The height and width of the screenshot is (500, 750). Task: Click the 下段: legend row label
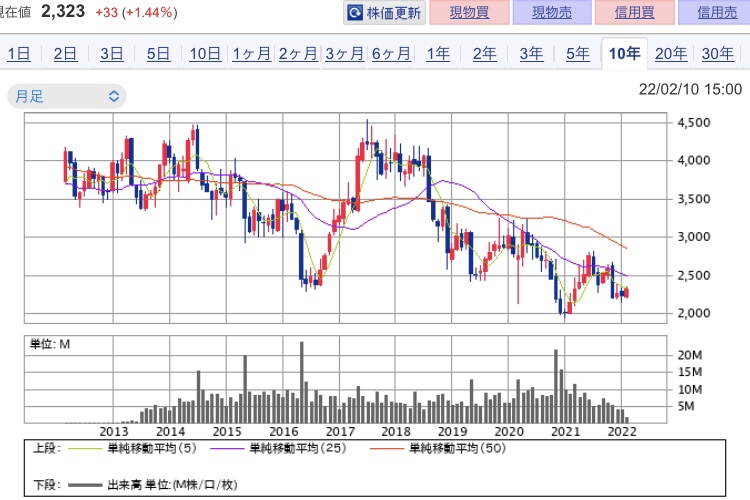coord(47,485)
